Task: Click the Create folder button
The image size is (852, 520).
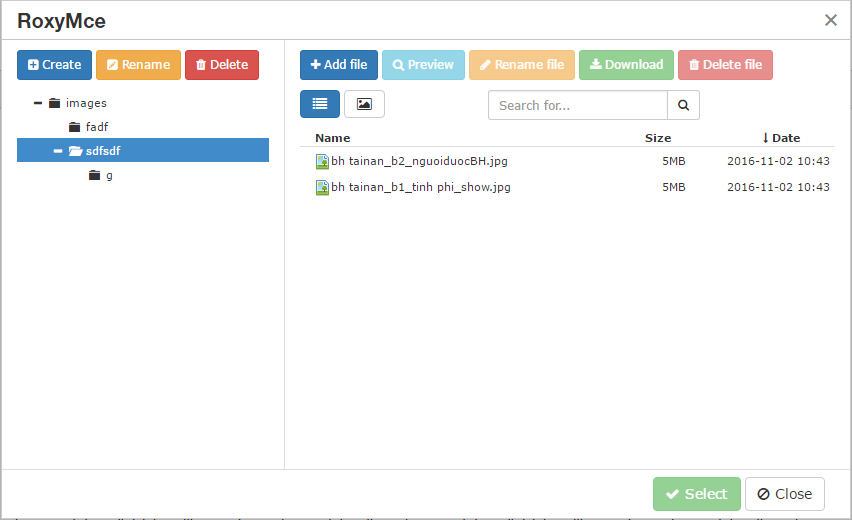Action: pyautogui.click(x=55, y=65)
